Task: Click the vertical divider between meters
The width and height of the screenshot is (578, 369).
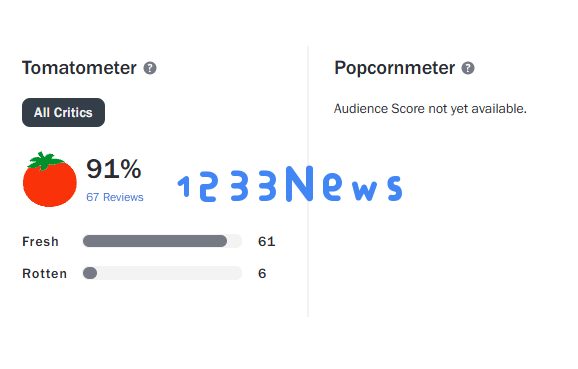Action: coord(308,181)
